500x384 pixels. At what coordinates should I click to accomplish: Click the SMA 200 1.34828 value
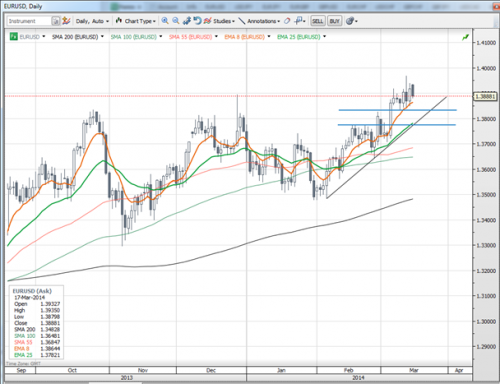point(50,329)
